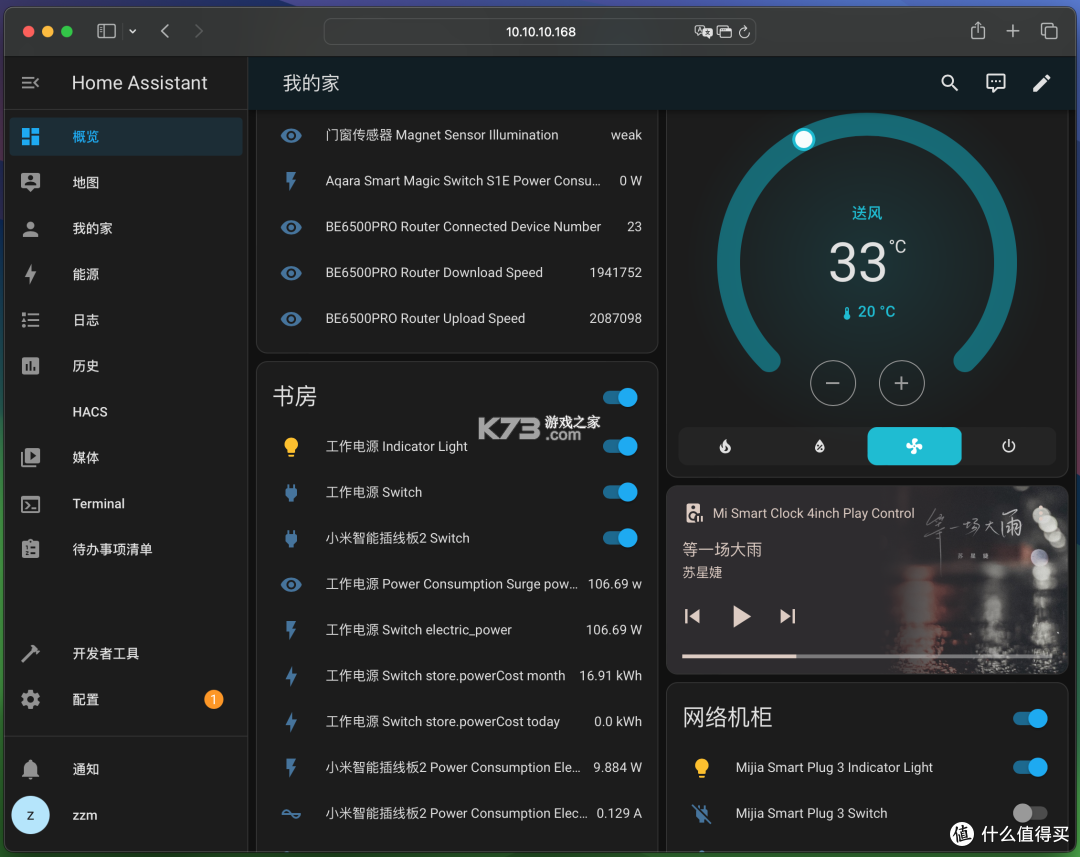The width and height of the screenshot is (1080, 857).
Task: Reload the page in Safari
Action: 744,32
